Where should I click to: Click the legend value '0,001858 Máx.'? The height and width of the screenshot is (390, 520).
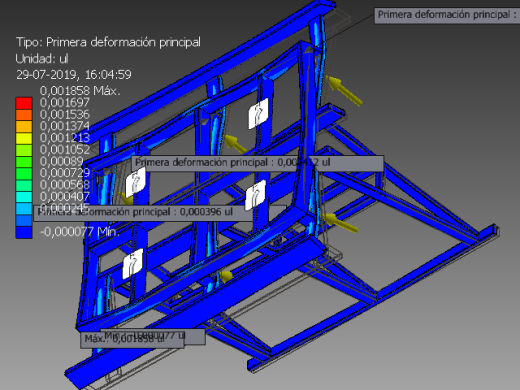(x=80, y=91)
